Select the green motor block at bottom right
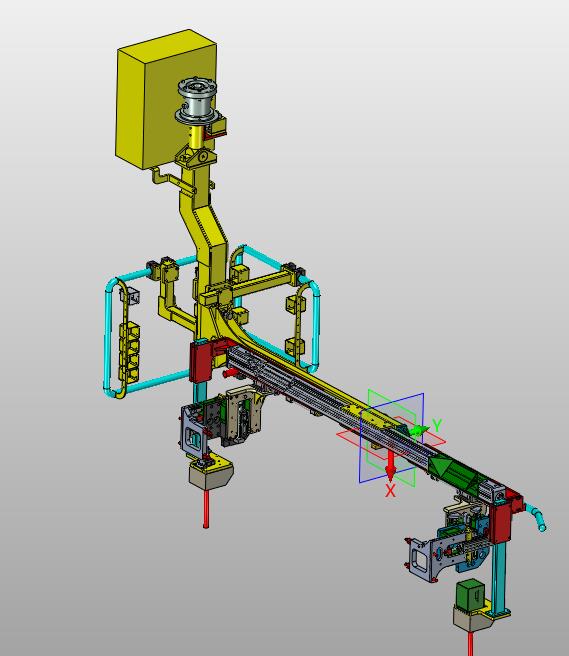 pyautogui.click(x=470, y=594)
